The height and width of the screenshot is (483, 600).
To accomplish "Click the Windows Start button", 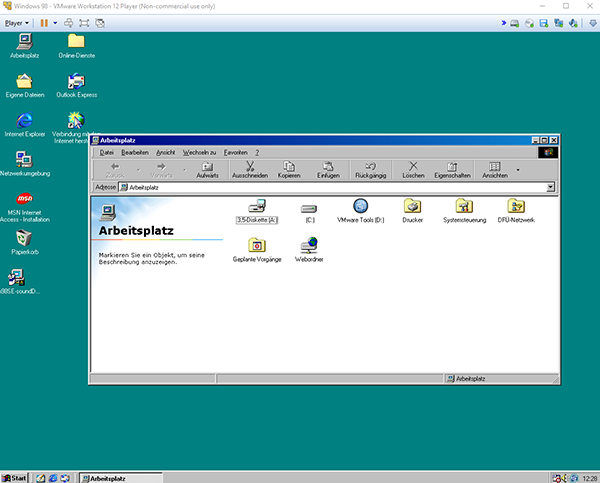I will pyautogui.click(x=15, y=478).
